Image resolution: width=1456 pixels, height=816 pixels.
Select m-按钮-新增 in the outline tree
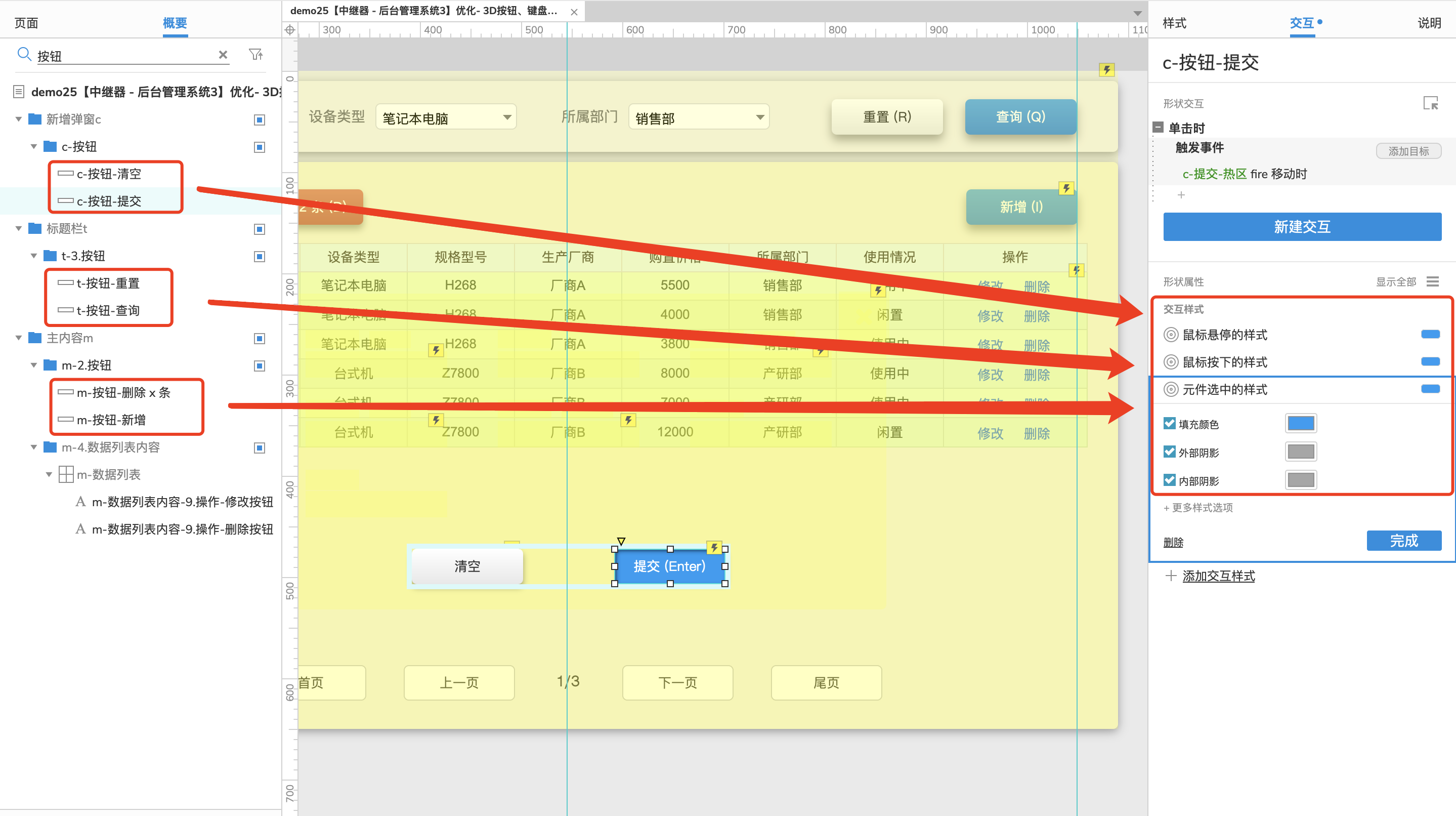111,420
